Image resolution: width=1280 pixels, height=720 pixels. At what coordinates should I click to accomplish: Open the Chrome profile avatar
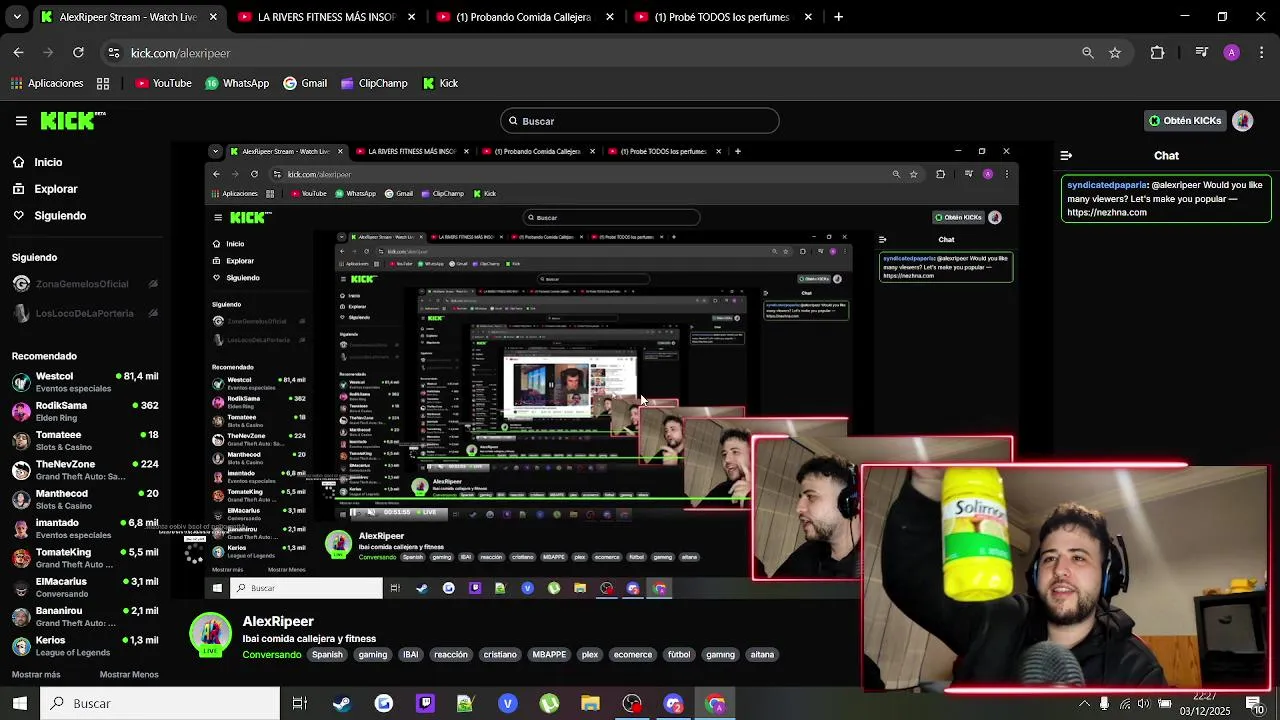coord(1231,53)
